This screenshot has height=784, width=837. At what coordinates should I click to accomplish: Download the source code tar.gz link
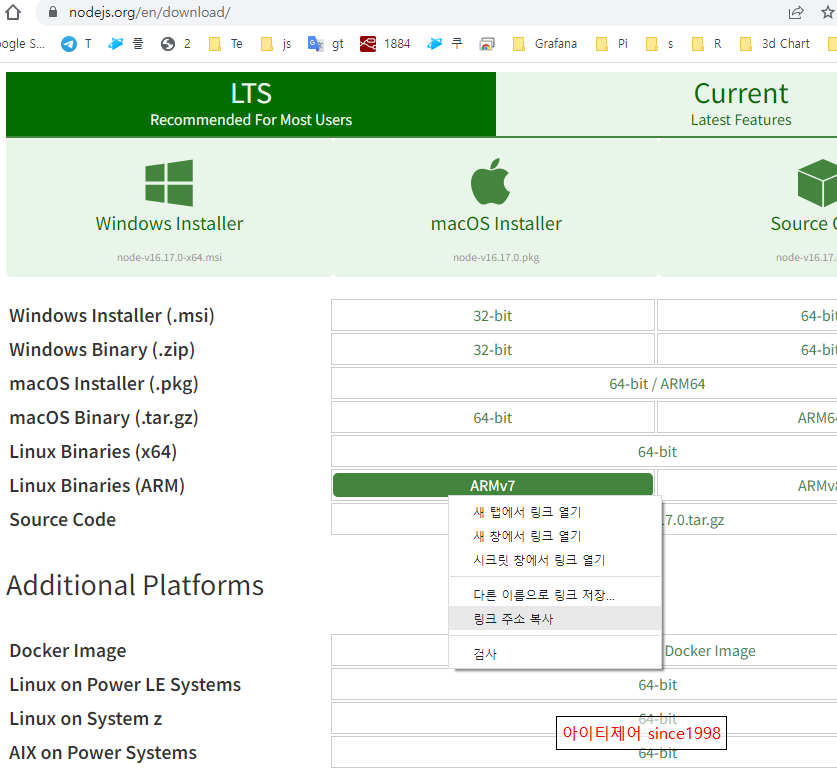[694, 520]
